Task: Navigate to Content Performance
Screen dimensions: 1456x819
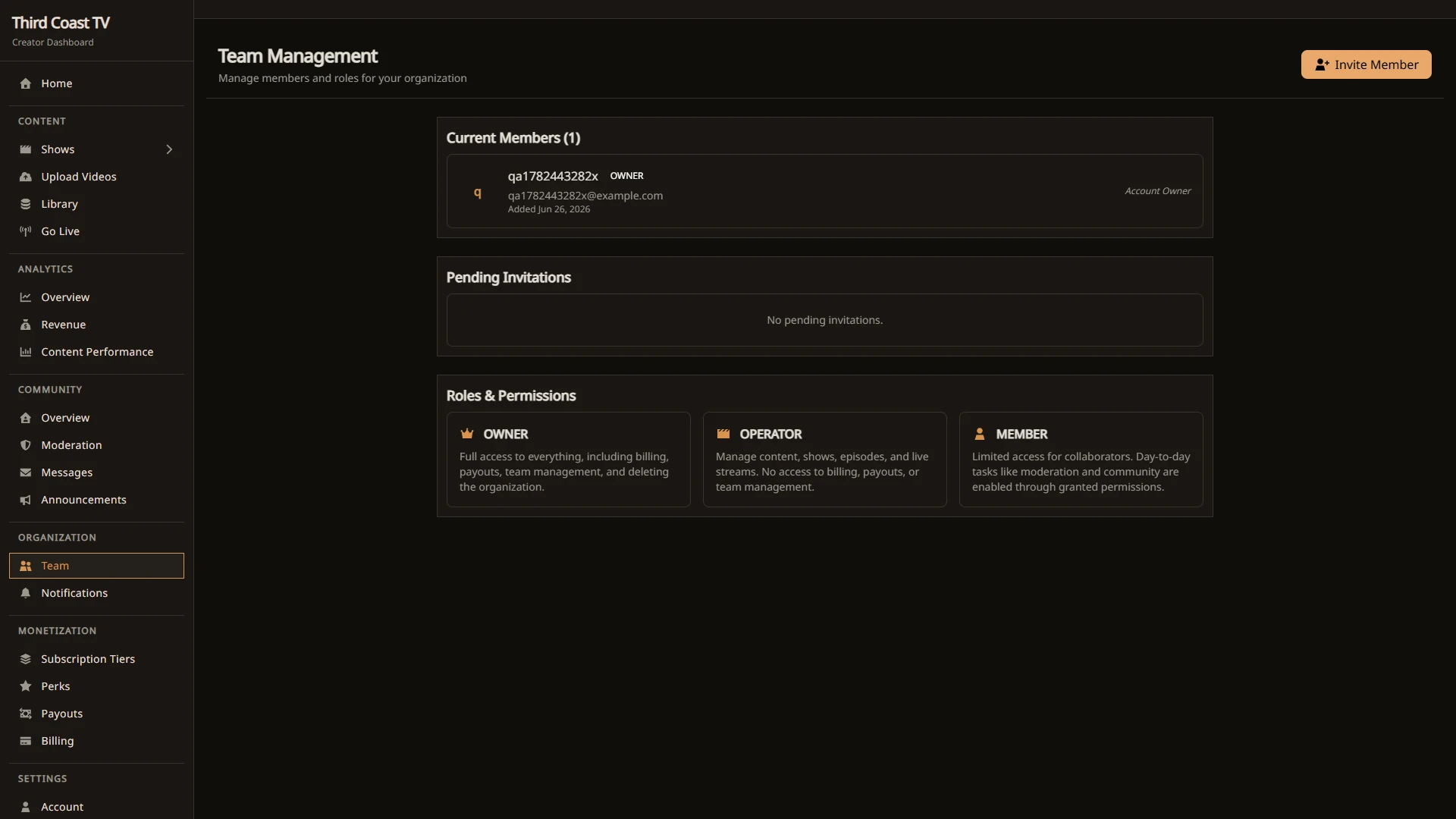Action: (96, 352)
